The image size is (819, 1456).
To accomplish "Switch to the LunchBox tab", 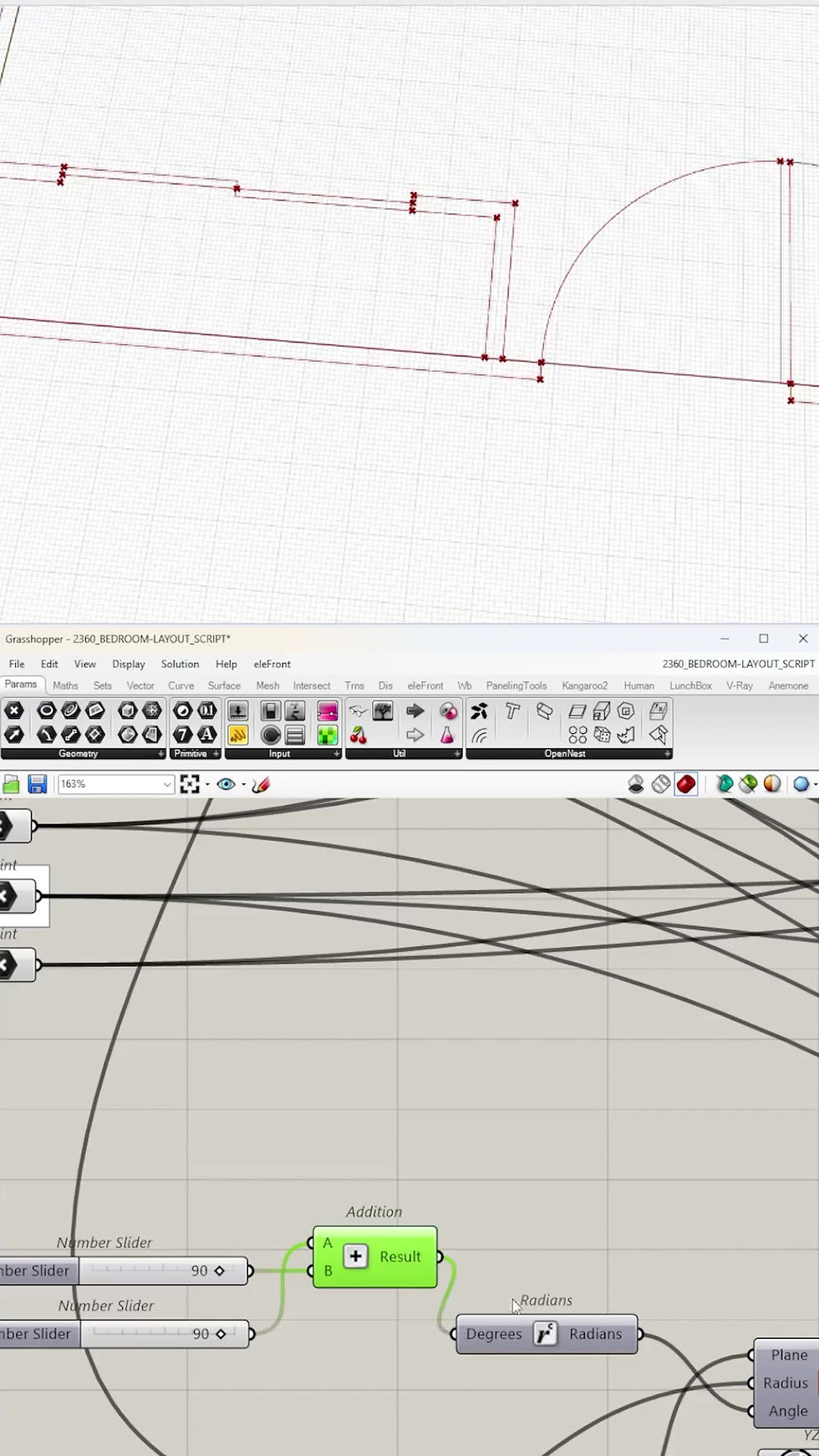I will 690,685.
